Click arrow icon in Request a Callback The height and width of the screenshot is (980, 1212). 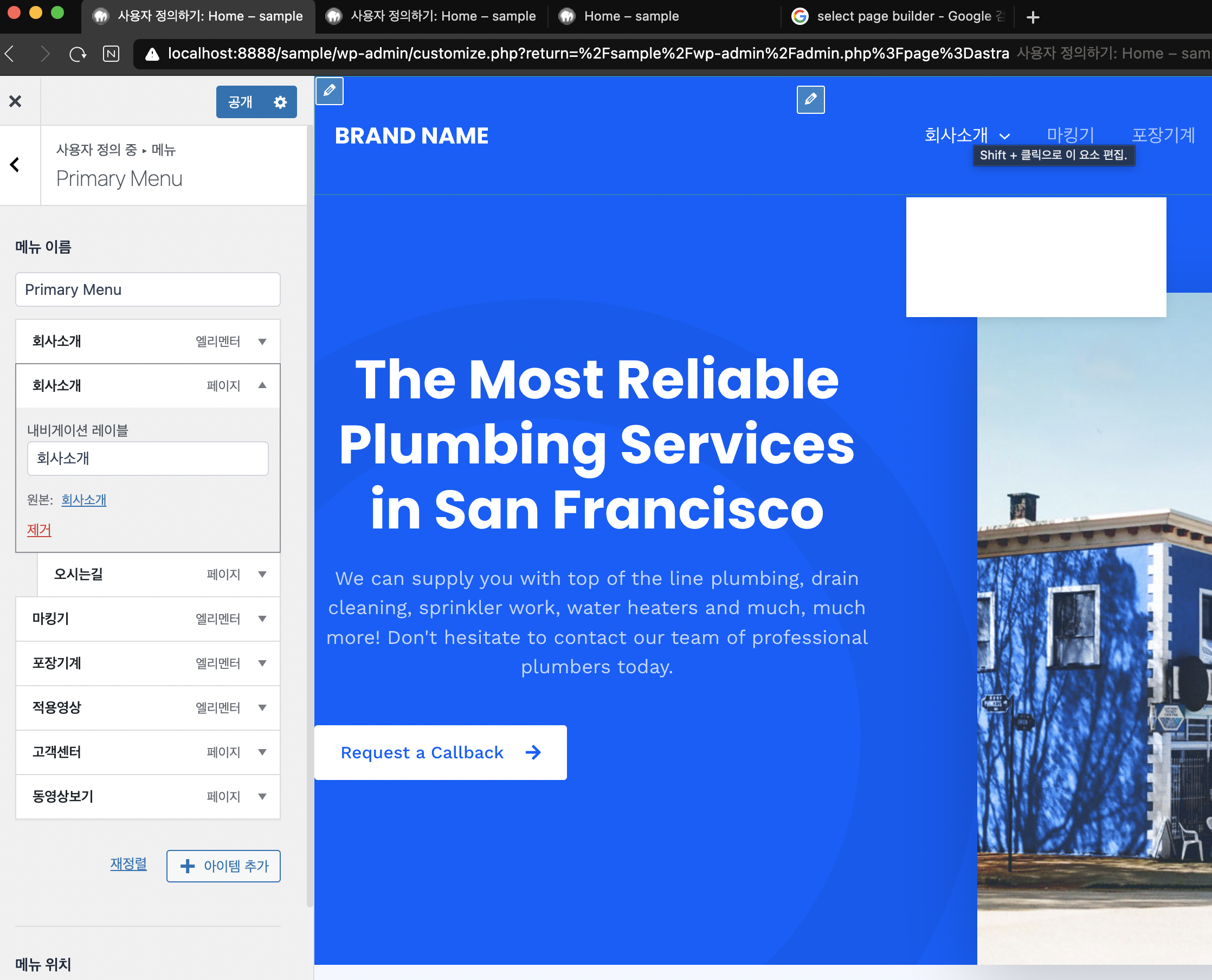(533, 752)
